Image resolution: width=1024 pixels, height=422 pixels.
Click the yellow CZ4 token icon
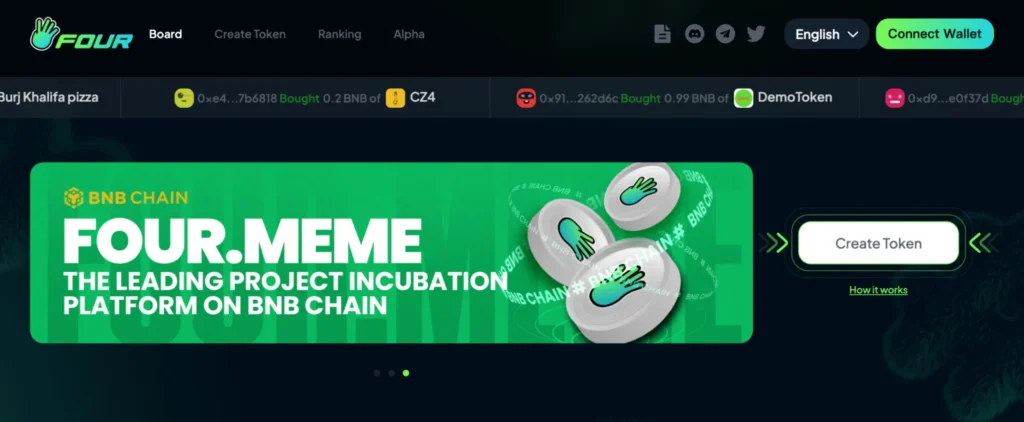(x=395, y=98)
